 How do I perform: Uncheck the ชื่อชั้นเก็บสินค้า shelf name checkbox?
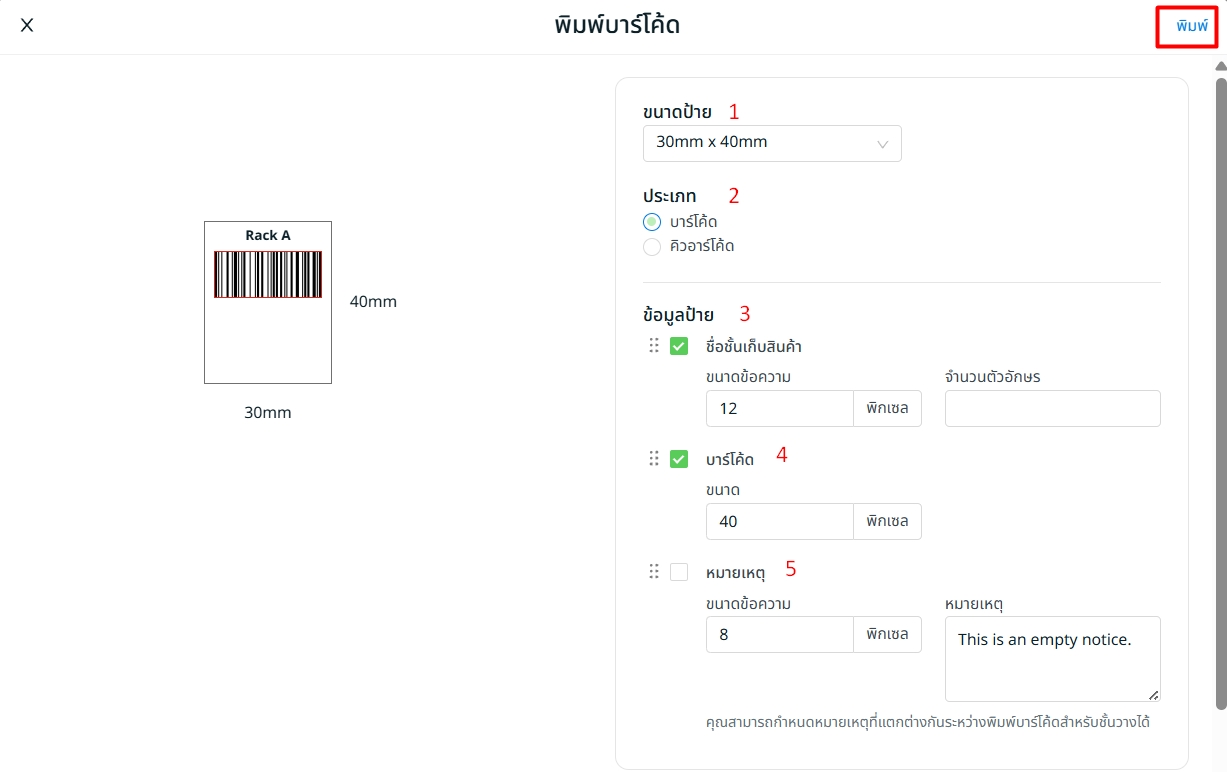[679, 346]
